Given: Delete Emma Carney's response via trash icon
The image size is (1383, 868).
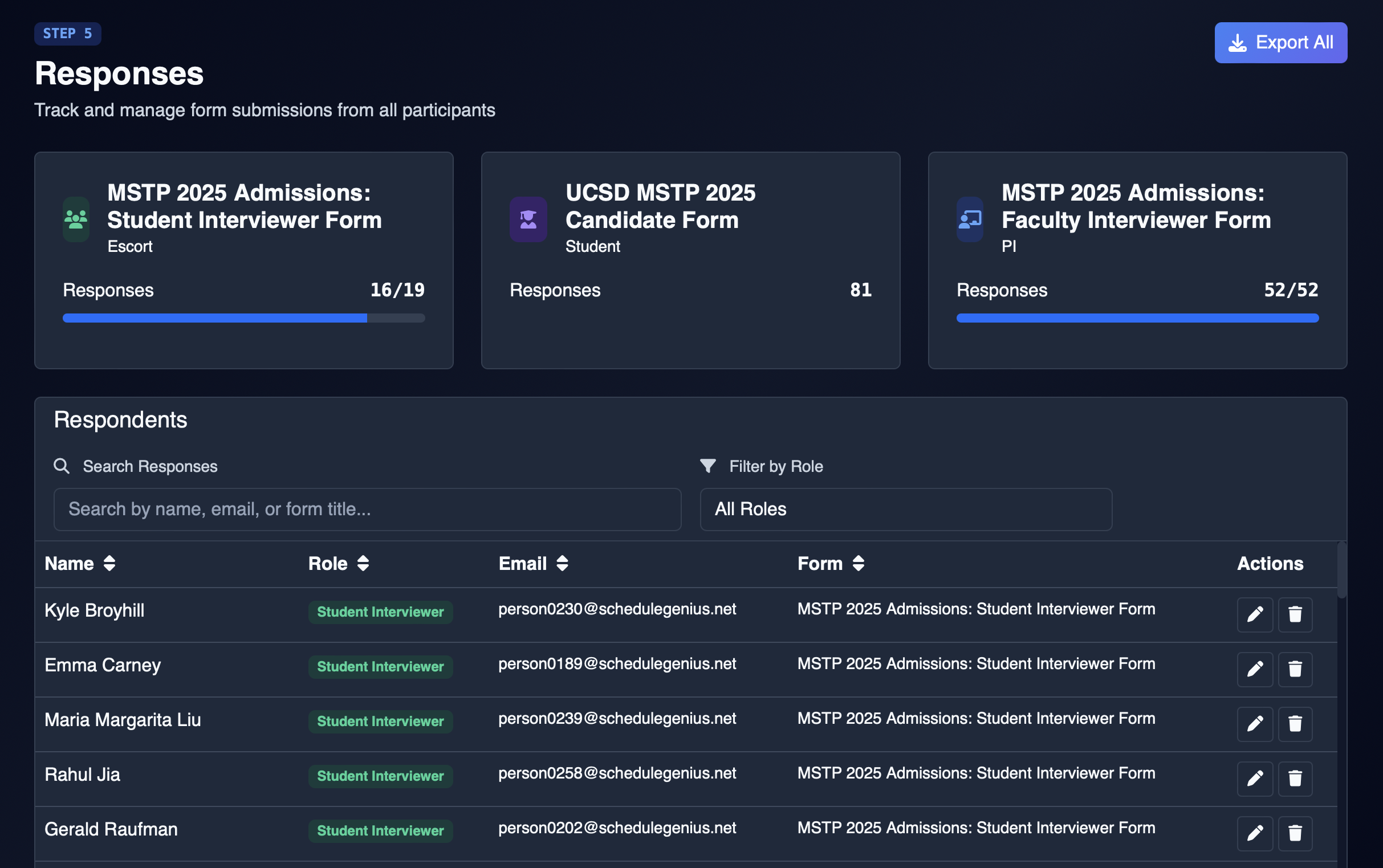Looking at the screenshot, I should pyautogui.click(x=1296, y=669).
